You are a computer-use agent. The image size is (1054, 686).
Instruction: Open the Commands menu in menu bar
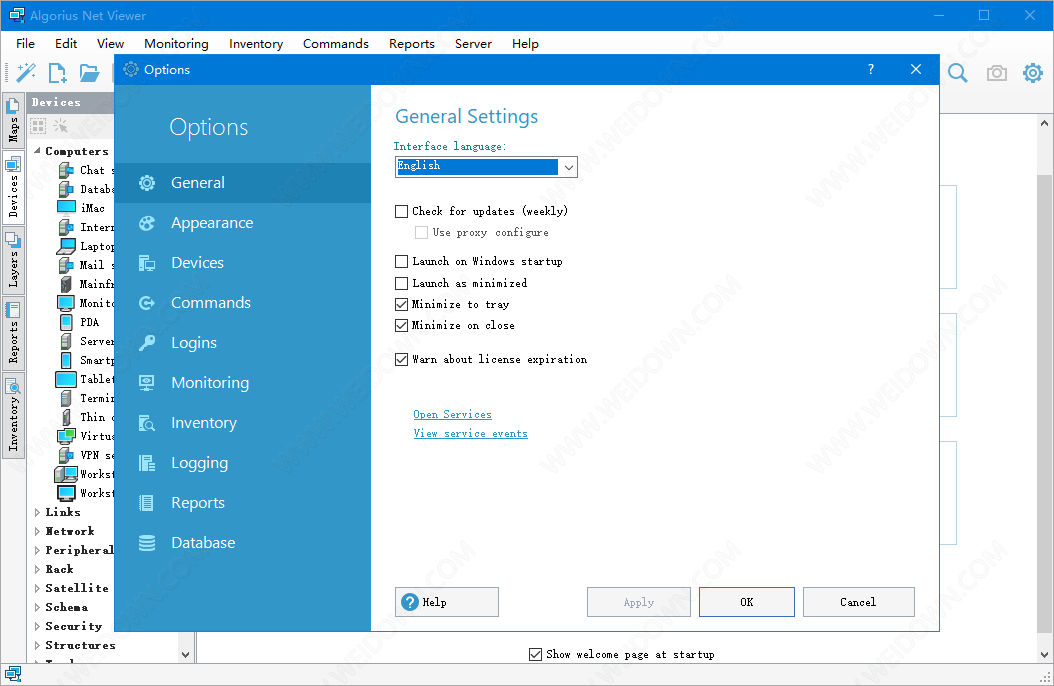335,44
